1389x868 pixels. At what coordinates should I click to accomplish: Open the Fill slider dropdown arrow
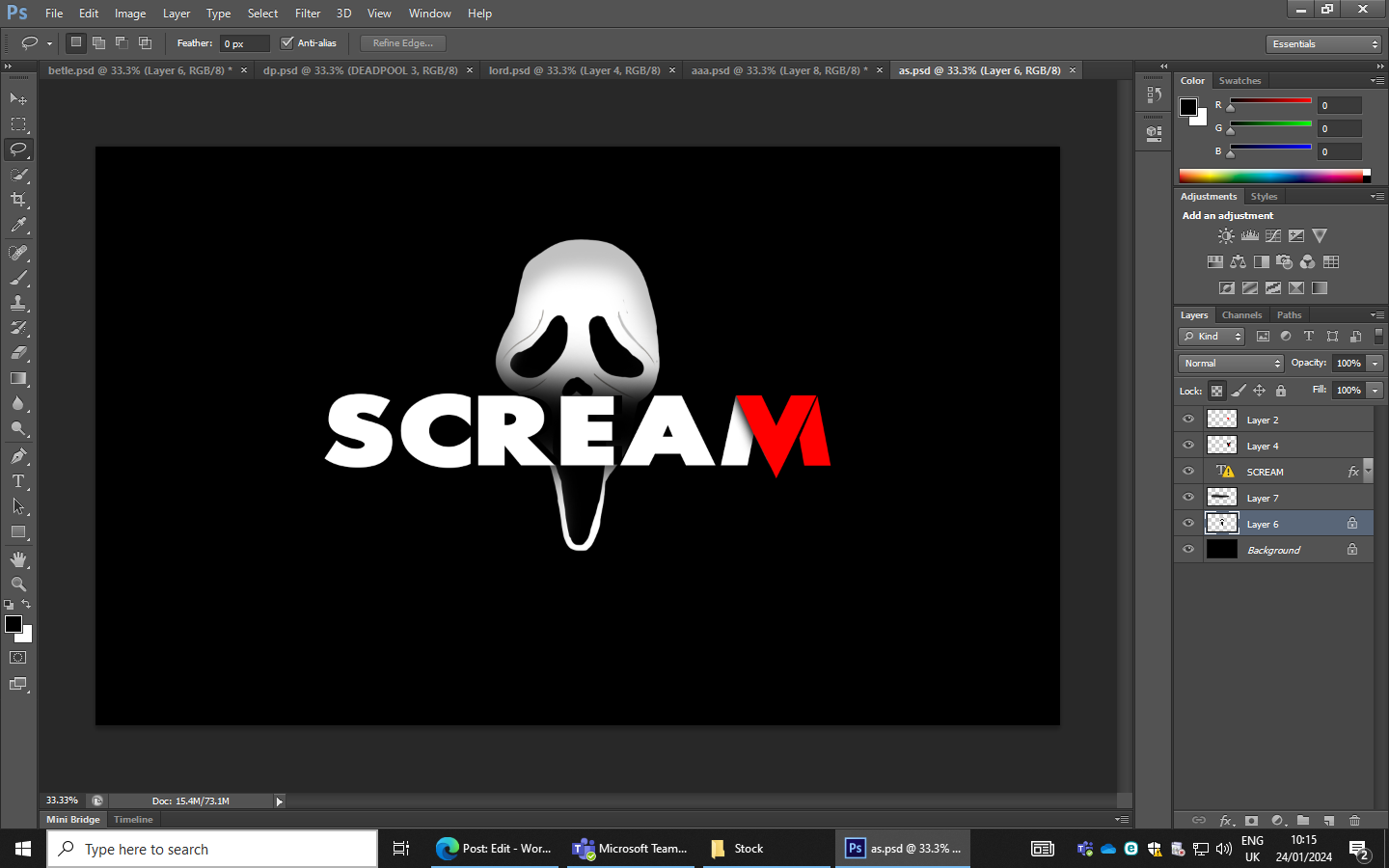[1375, 391]
